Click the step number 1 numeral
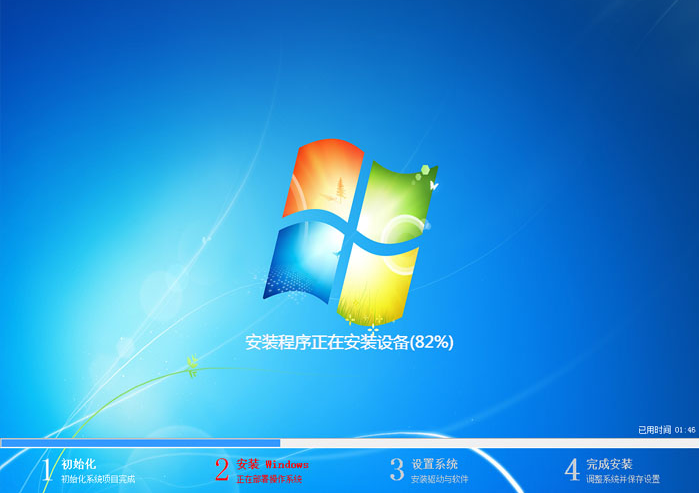Screen dimensions: 699x493 (47, 470)
